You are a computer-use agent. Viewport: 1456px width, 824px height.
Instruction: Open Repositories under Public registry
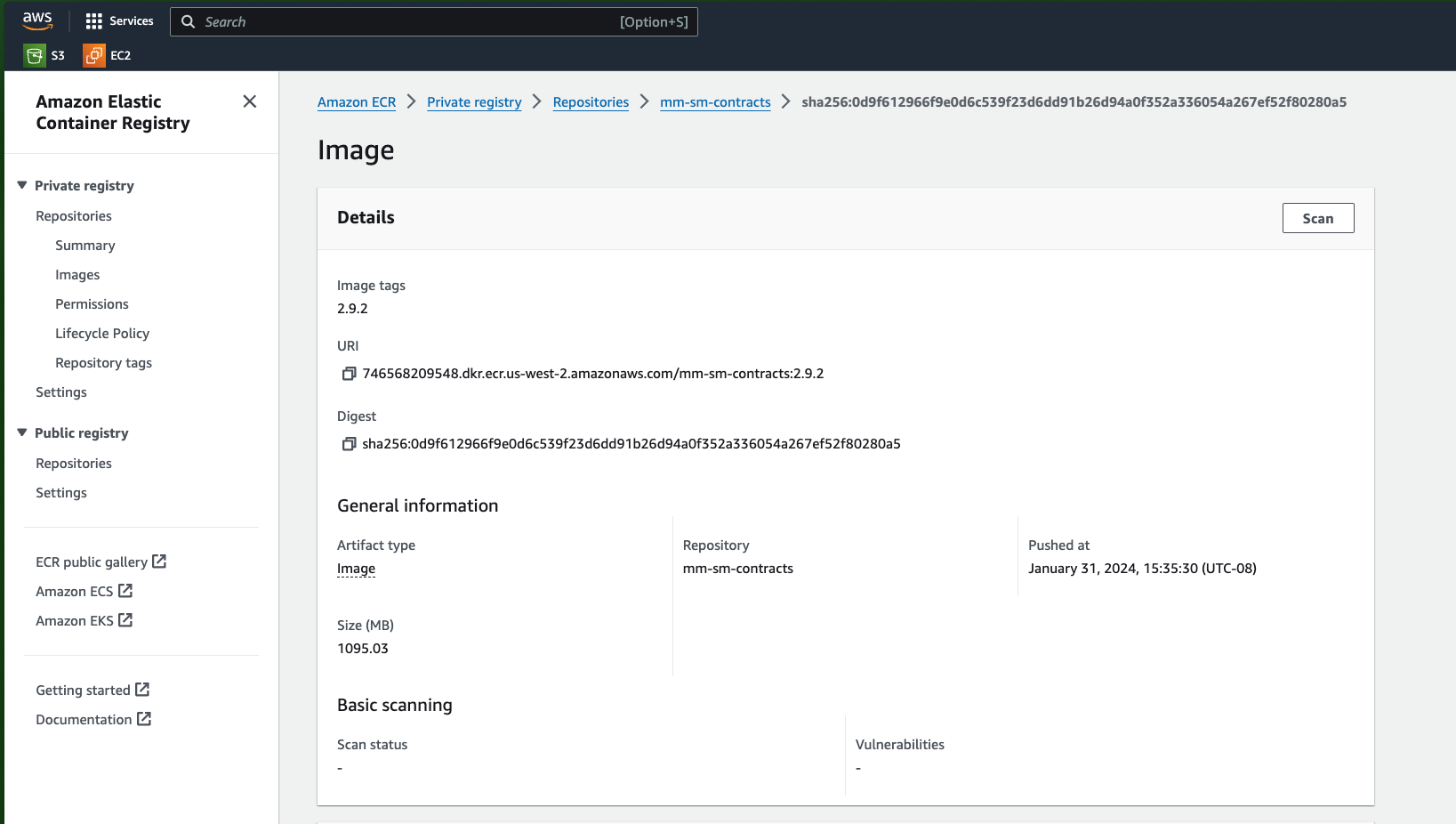click(x=74, y=464)
